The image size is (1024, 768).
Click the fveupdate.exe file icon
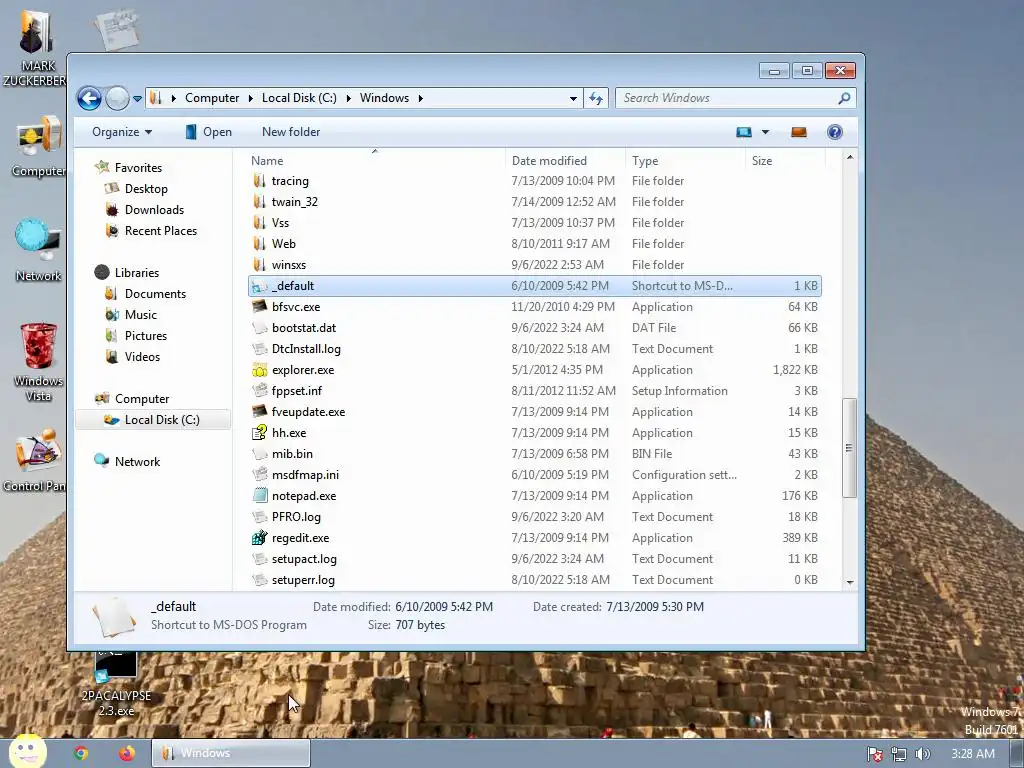(x=259, y=411)
